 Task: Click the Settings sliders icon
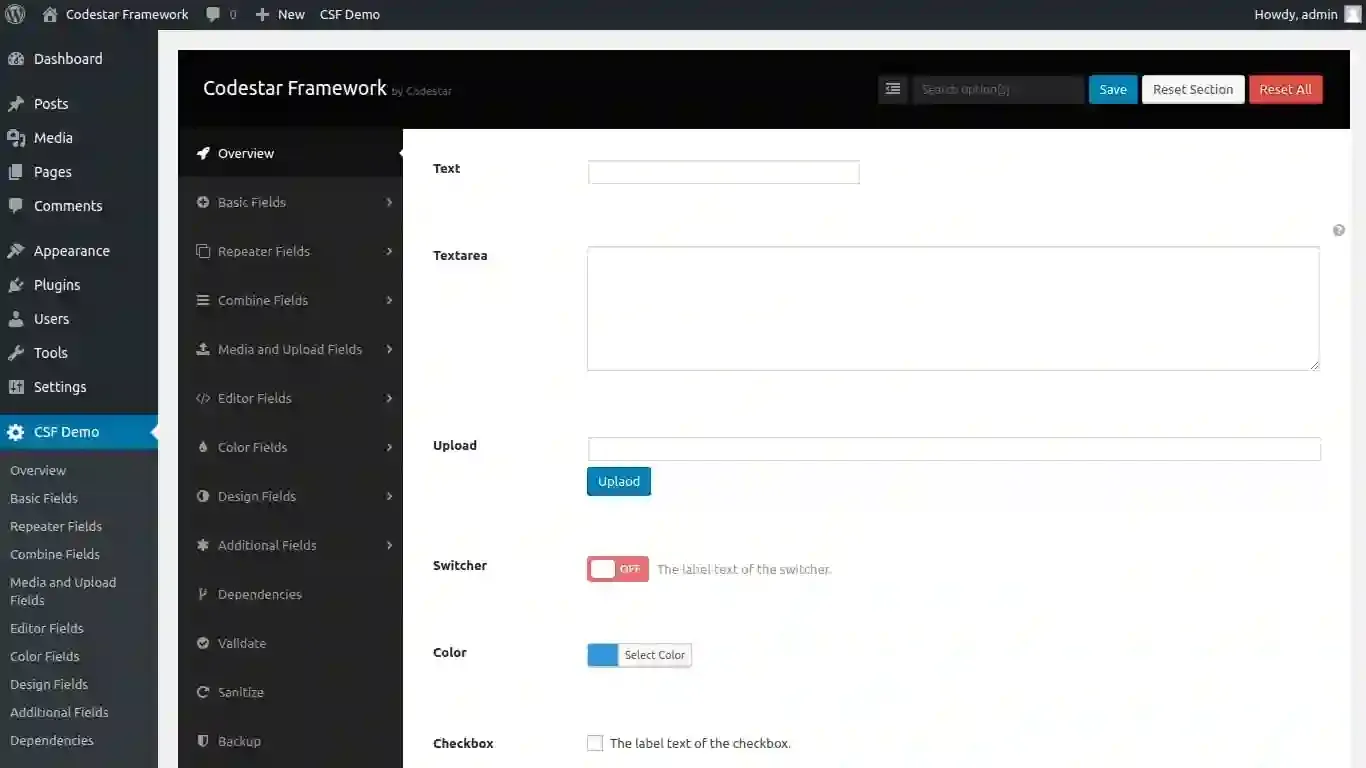(16, 387)
